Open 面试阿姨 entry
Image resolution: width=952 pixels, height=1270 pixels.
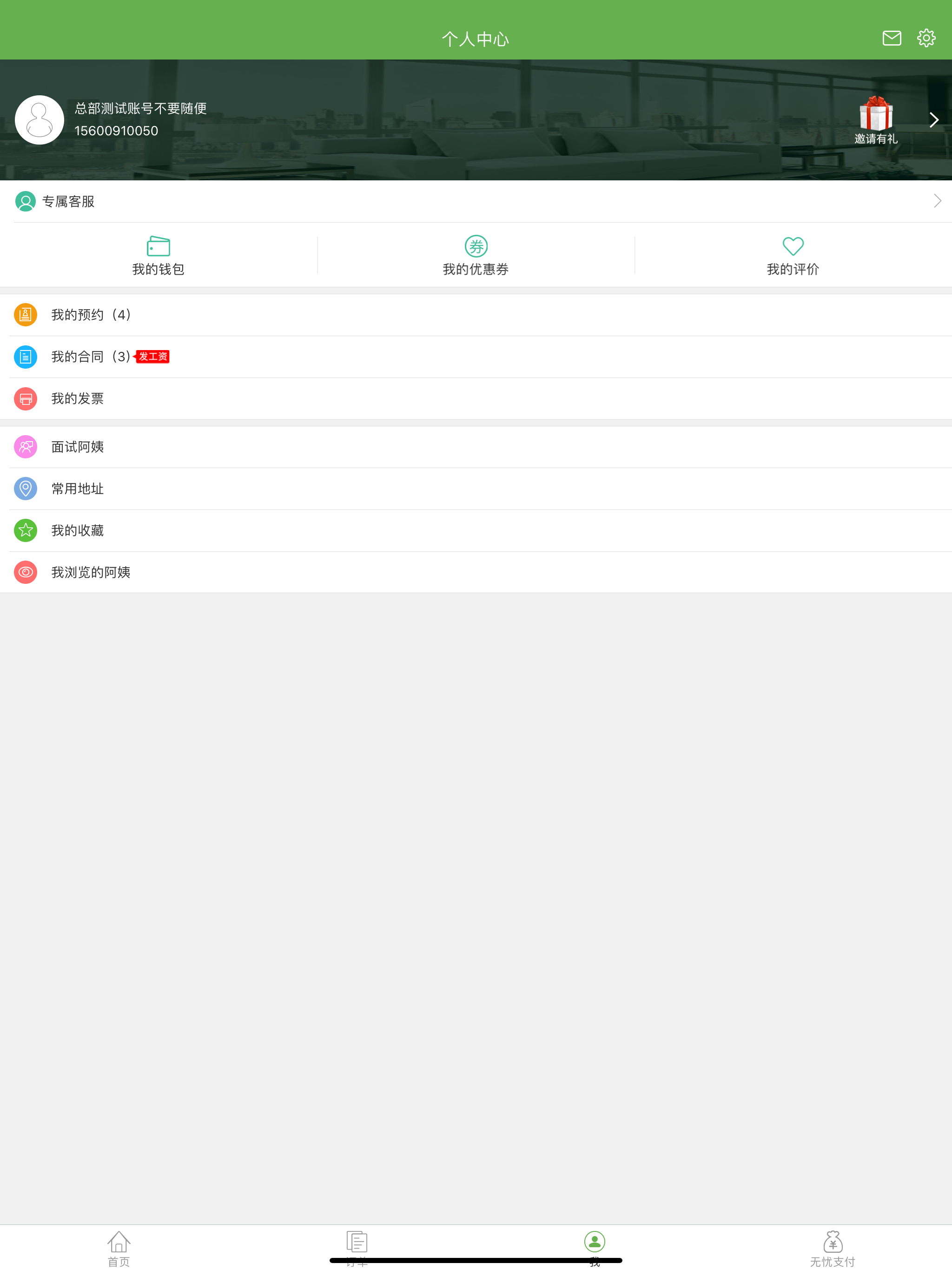coord(476,447)
